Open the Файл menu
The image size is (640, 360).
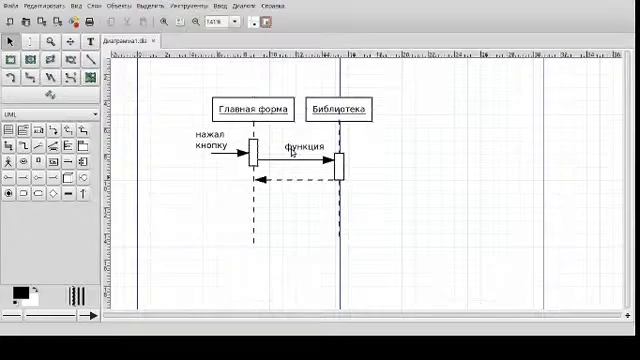click(11, 6)
